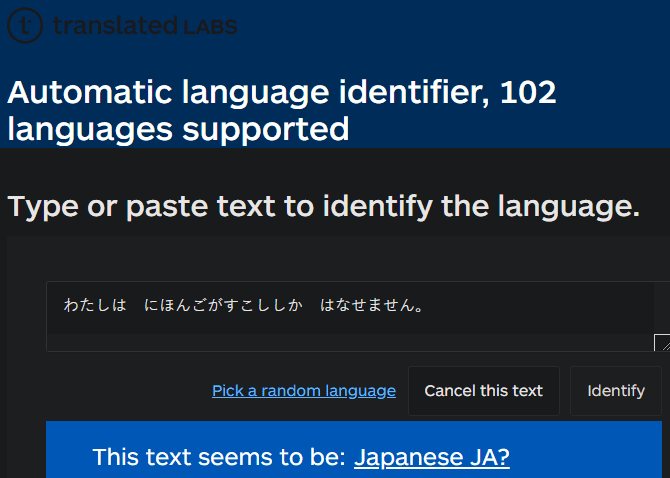Open the 'Pick a random language' link
Image resolution: width=670 pixels, height=478 pixels.
tap(304, 391)
